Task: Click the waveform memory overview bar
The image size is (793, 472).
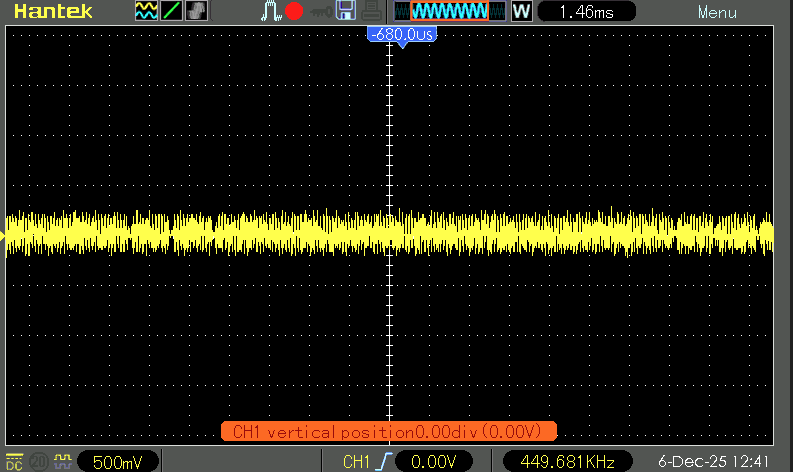Action: click(x=448, y=12)
